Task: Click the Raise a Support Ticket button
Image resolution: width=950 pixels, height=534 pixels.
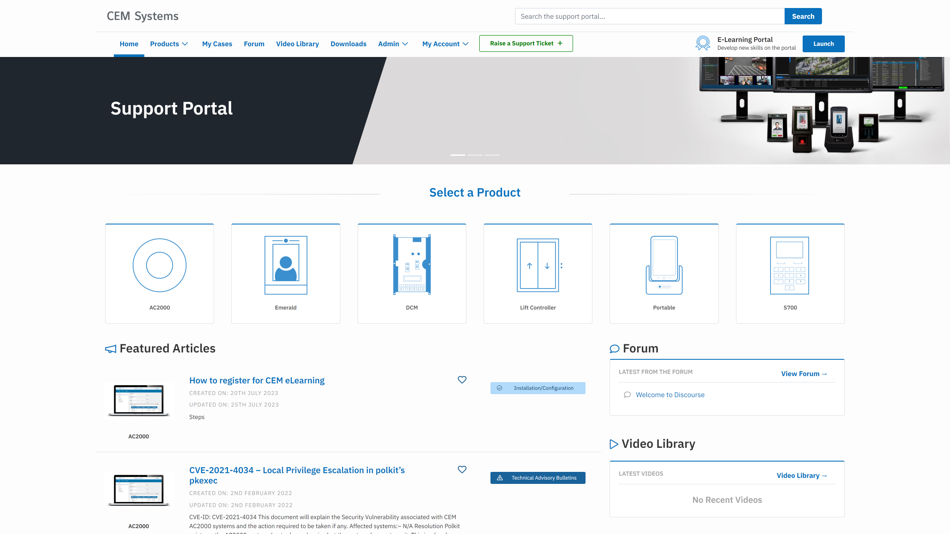Action: [526, 44]
